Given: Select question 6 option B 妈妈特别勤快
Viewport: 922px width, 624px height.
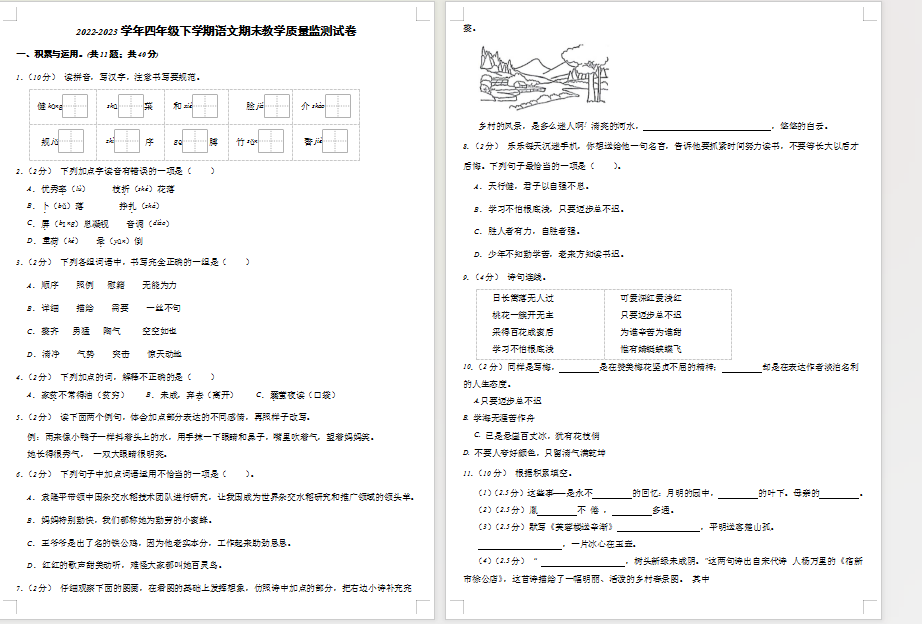Looking at the screenshot, I should pos(119,520).
